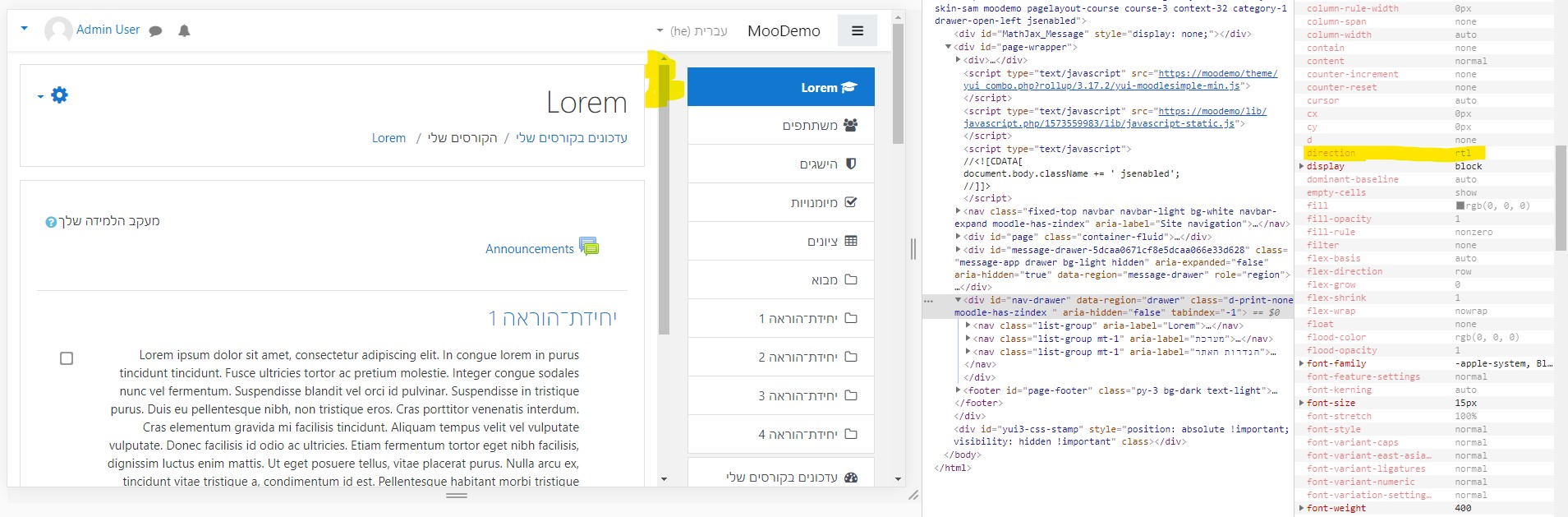This screenshot has height=517, width=1568.
Task: Click the checkmark icon beside מיומנויות
Action: (851, 202)
